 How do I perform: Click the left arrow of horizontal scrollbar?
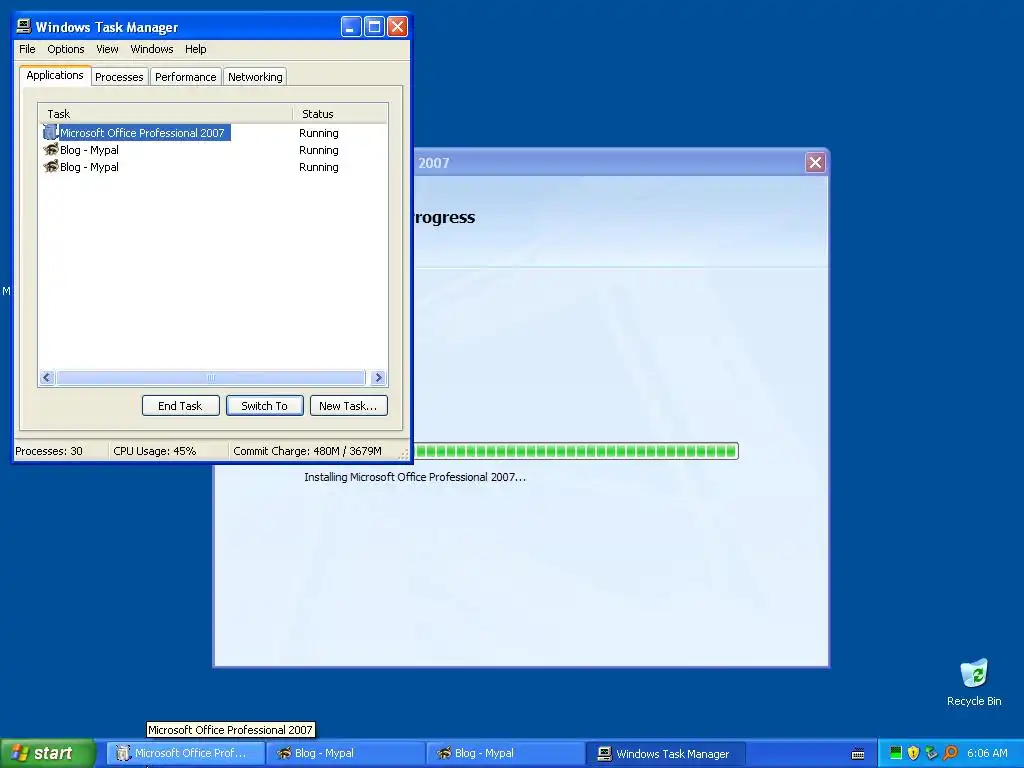tap(47, 377)
